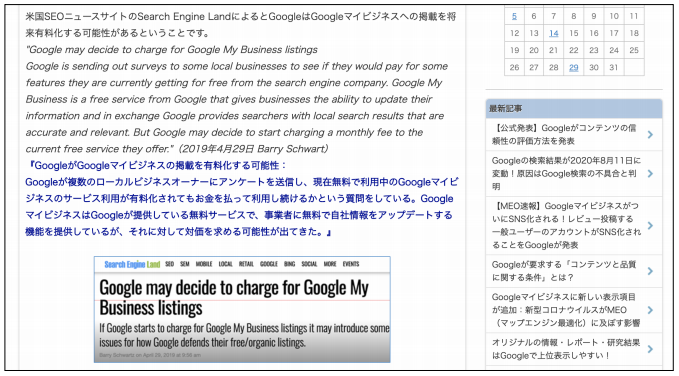The height and width of the screenshot is (376, 679).
Task: Click calendar cell 25
Action: click(634, 50)
